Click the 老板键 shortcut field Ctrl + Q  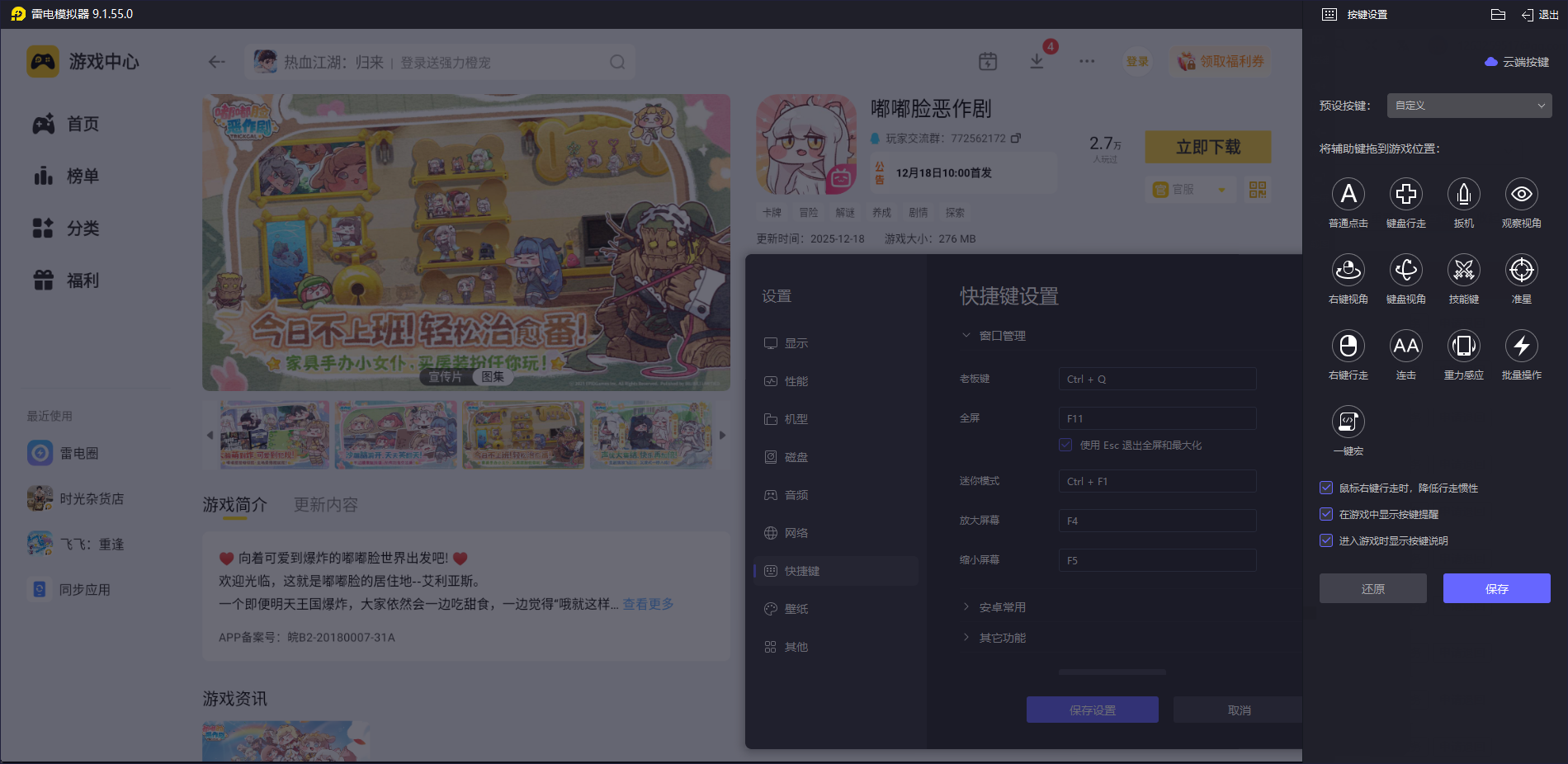[x=1157, y=379]
